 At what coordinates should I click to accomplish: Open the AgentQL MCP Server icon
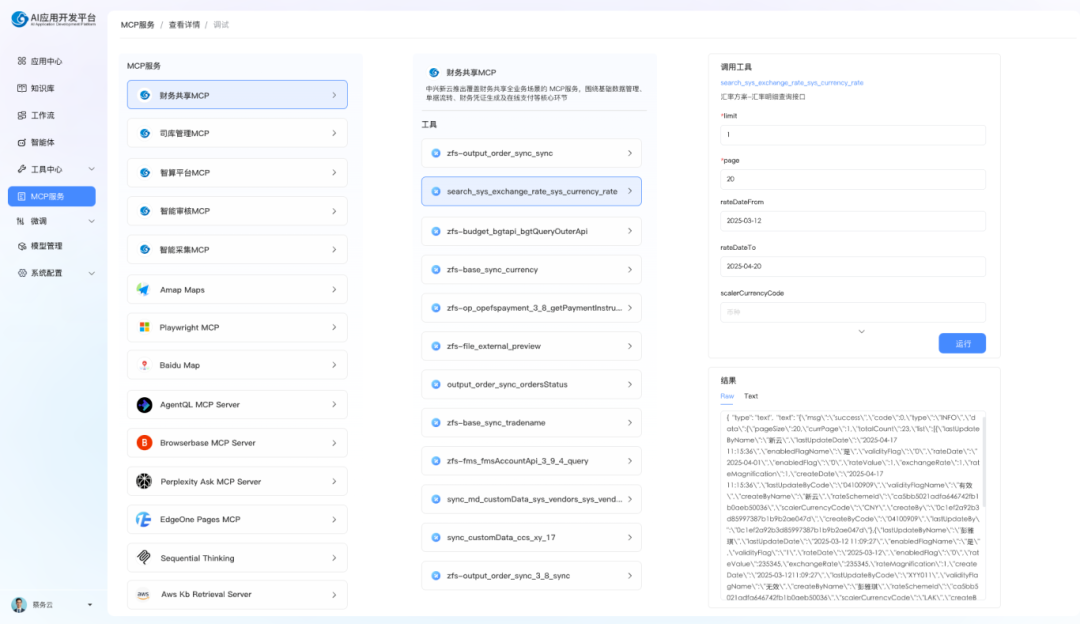(144, 404)
